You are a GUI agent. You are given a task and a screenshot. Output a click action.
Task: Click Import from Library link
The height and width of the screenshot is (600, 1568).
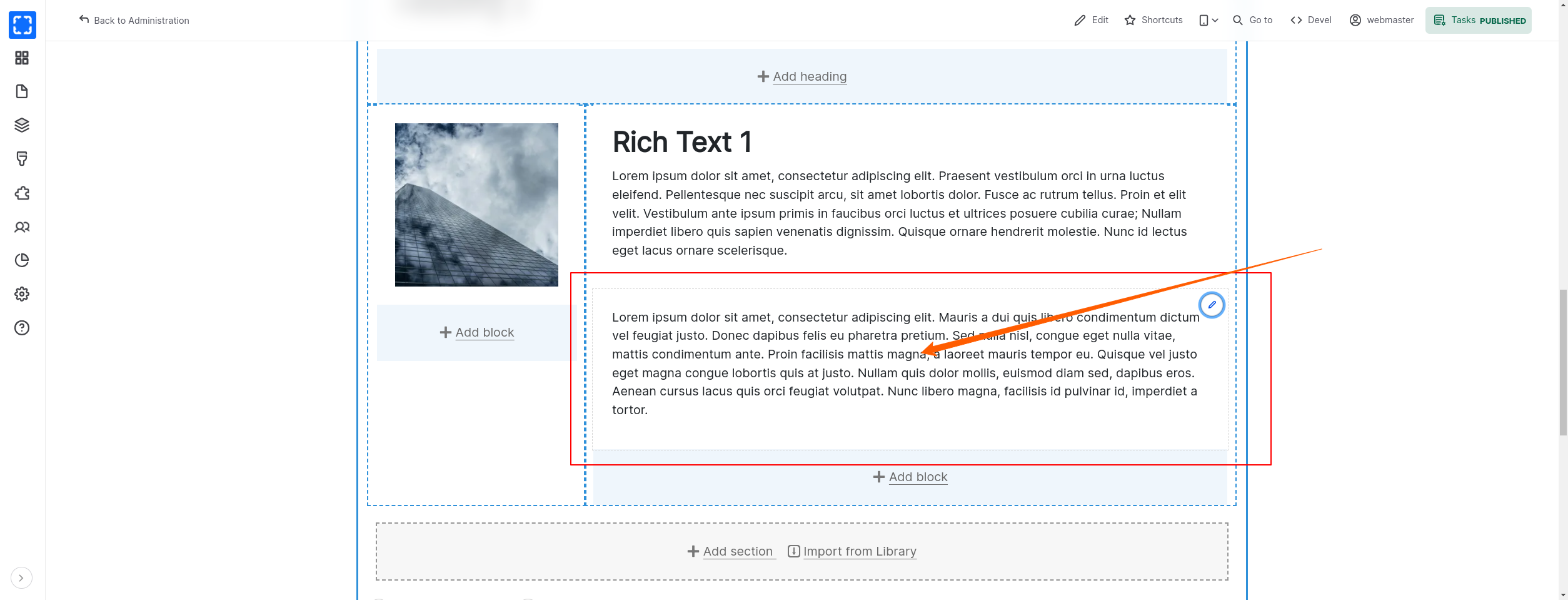coord(860,551)
